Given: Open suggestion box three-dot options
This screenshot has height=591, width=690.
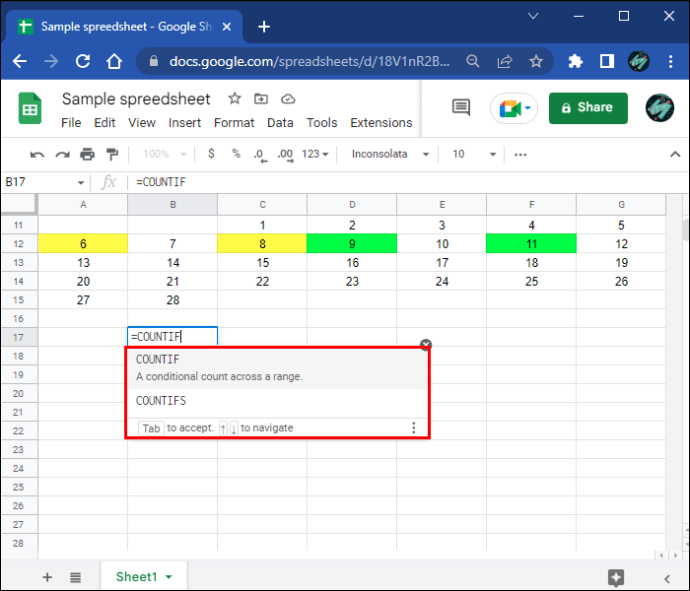Looking at the screenshot, I should click(414, 428).
